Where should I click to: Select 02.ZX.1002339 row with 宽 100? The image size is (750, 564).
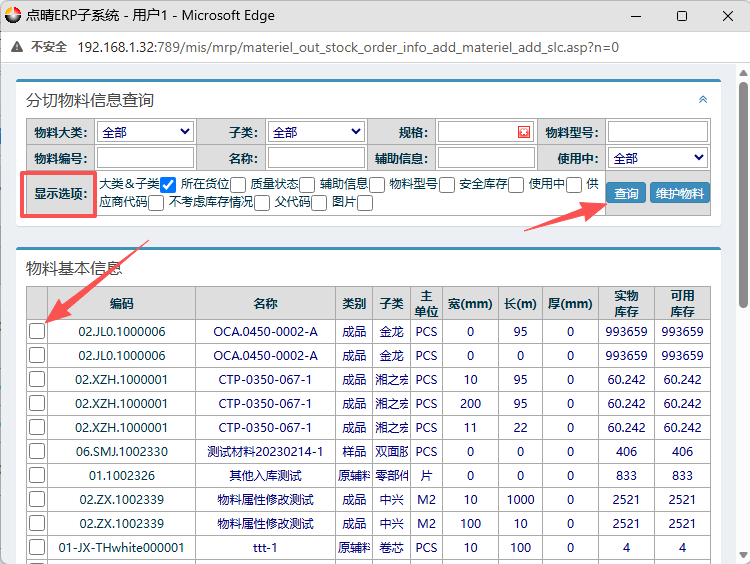click(37, 523)
